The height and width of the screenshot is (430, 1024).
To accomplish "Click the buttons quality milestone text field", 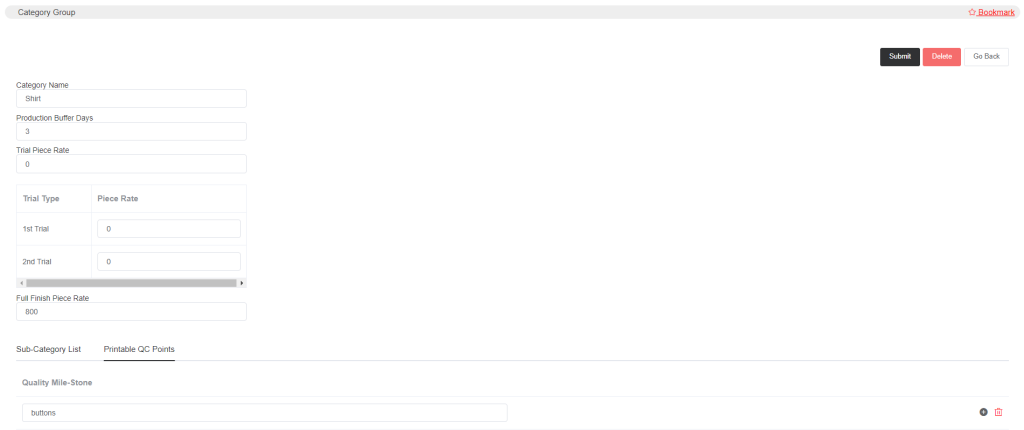I will pyautogui.click(x=264, y=412).
